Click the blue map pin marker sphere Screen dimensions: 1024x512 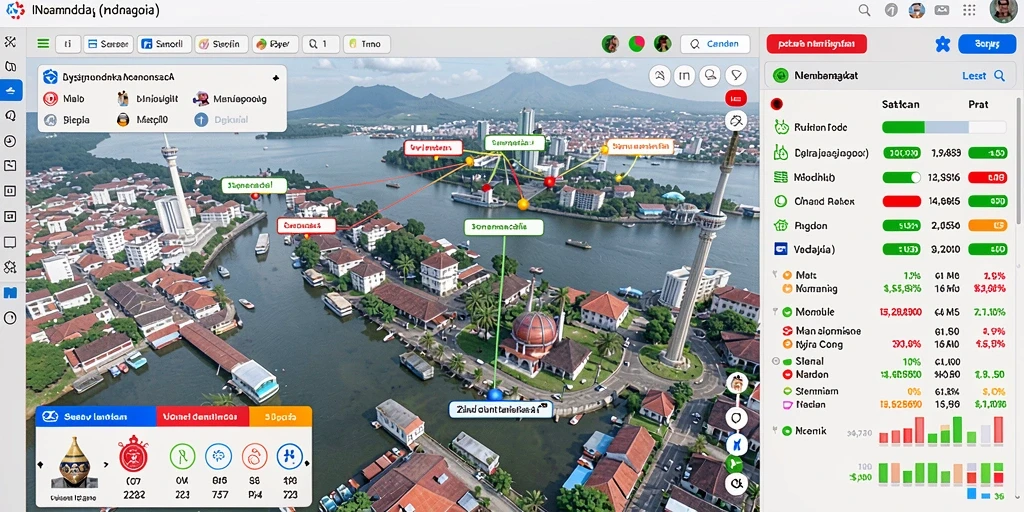pos(495,394)
